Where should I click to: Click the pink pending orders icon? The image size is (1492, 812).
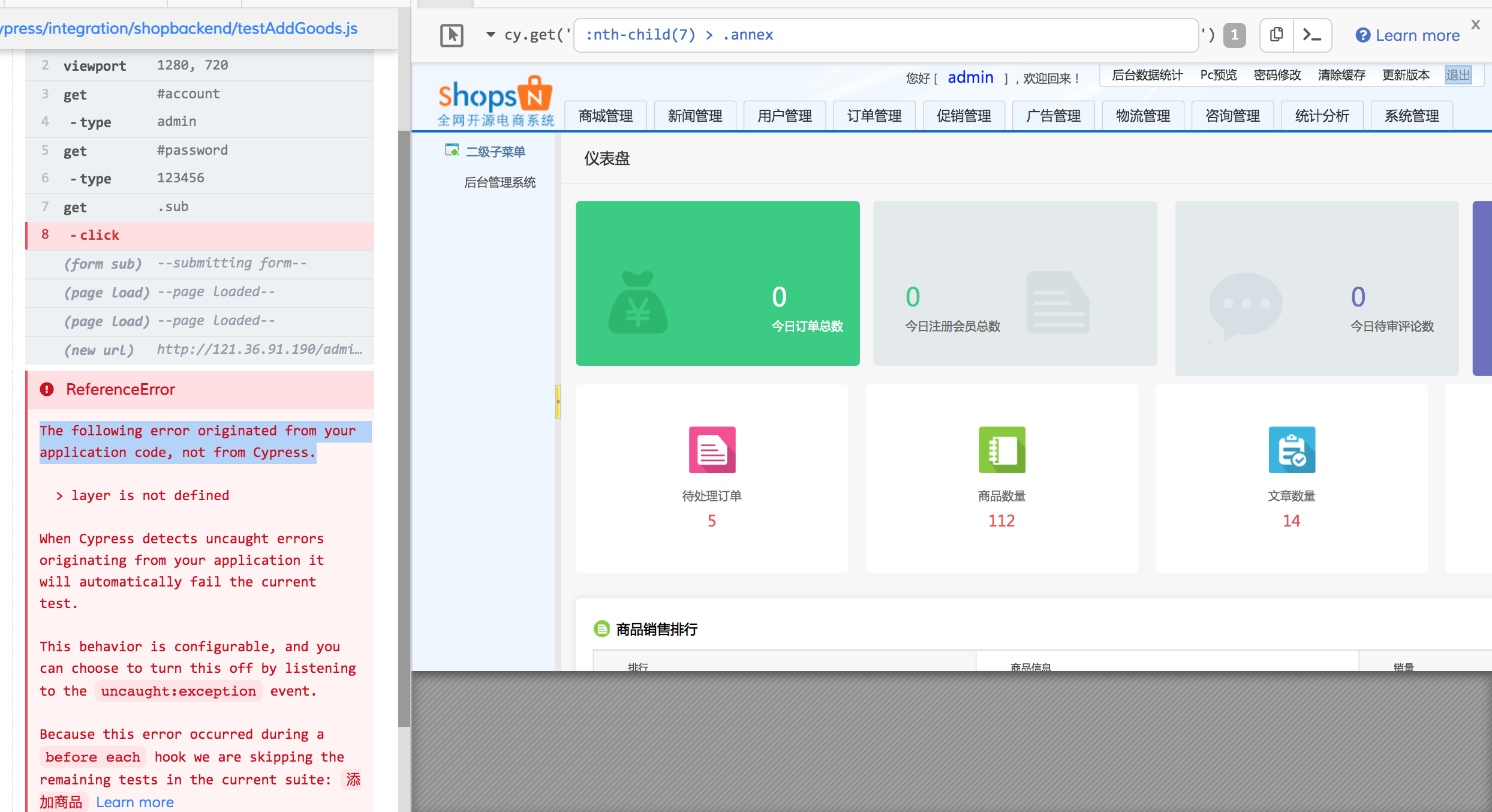(x=712, y=449)
